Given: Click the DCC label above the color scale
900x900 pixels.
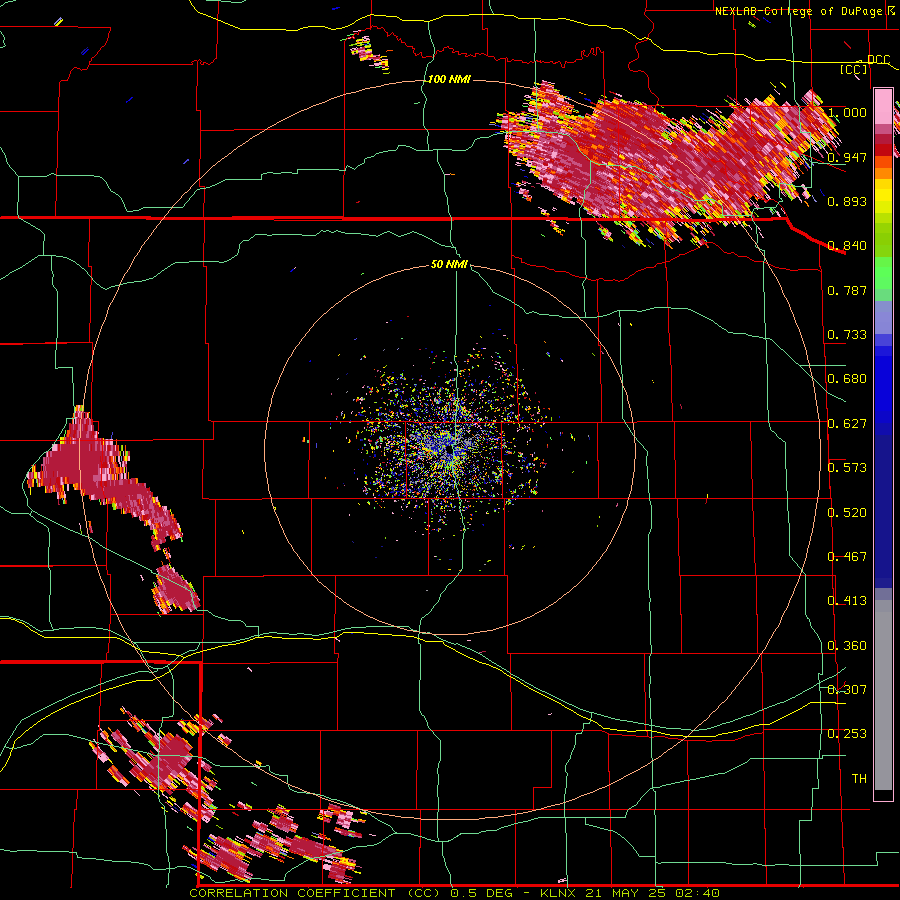Looking at the screenshot, I should click(878, 60).
